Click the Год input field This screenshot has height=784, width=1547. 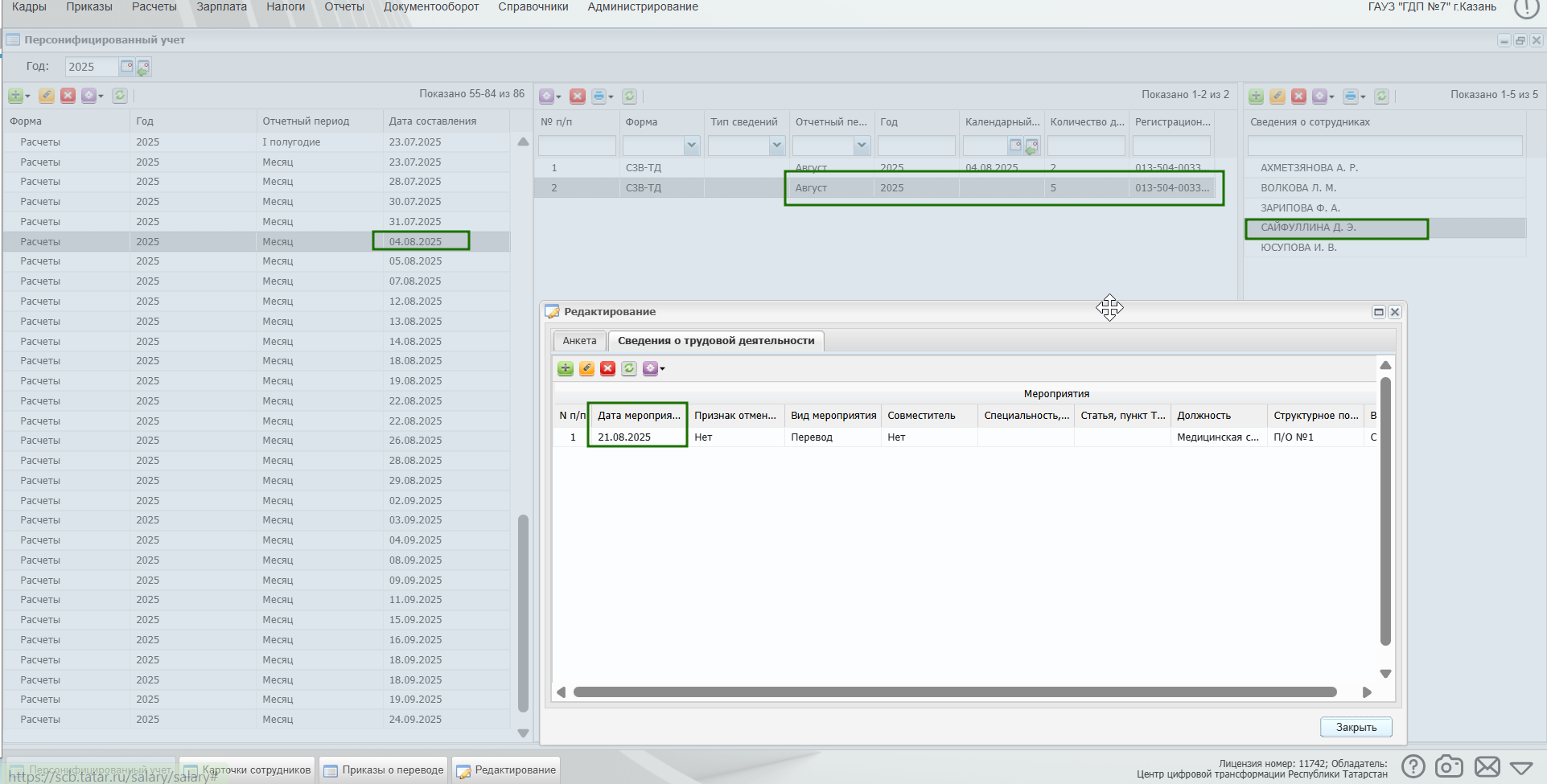(92, 67)
